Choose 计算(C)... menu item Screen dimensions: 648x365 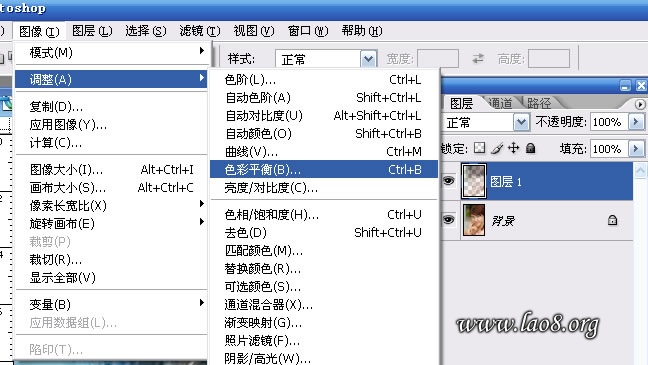coord(111,143)
